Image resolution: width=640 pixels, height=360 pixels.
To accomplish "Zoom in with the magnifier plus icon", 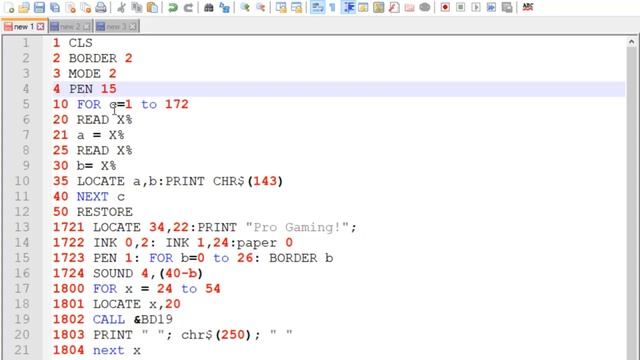I will coord(245,7).
